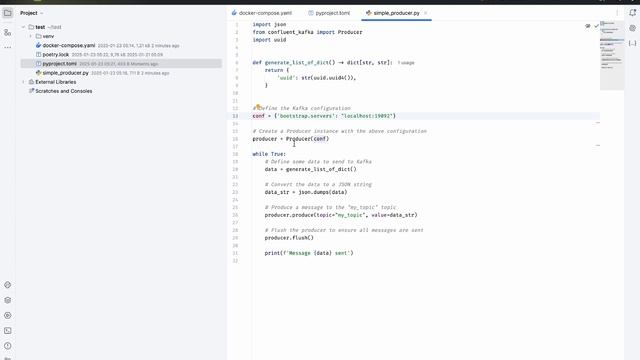The image size is (640, 360).
Task: Click the editor tabs more-options dots
Action: tap(617, 13)
